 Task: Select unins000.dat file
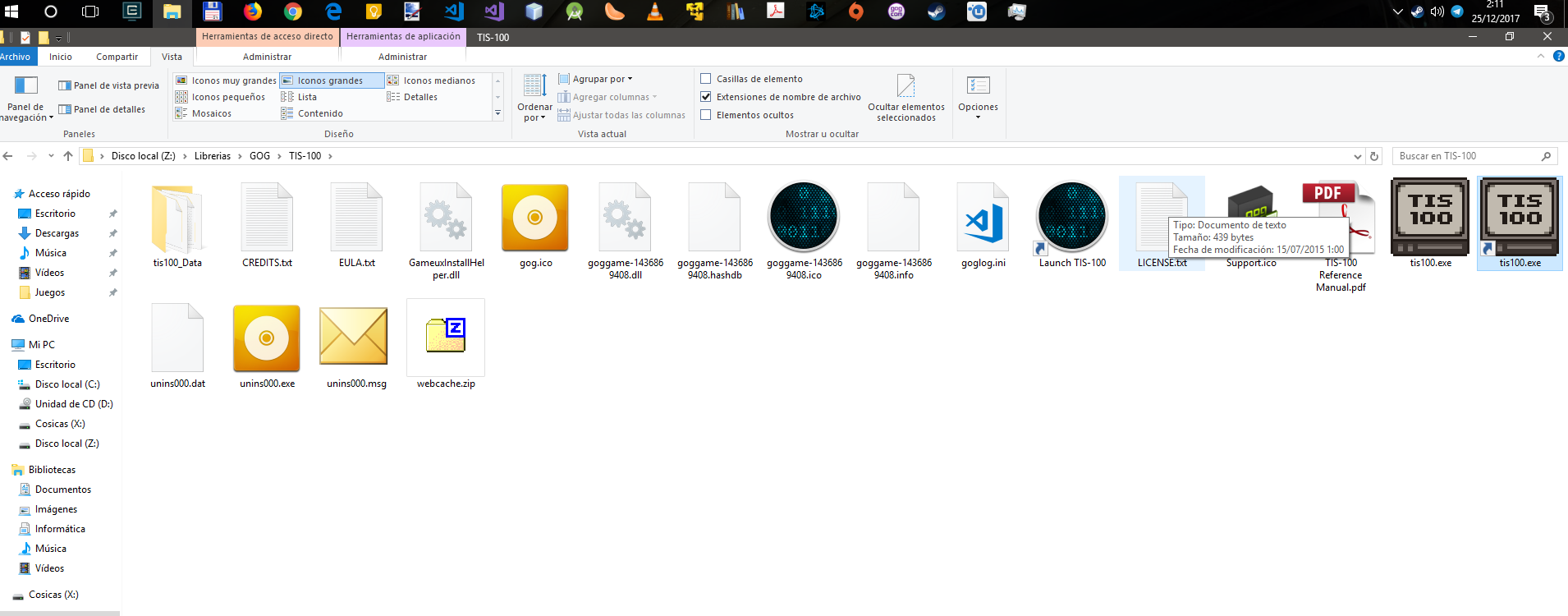[177, 347]
